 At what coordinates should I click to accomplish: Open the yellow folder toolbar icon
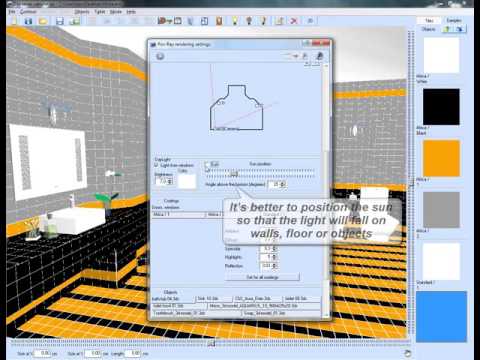(43, 21)
